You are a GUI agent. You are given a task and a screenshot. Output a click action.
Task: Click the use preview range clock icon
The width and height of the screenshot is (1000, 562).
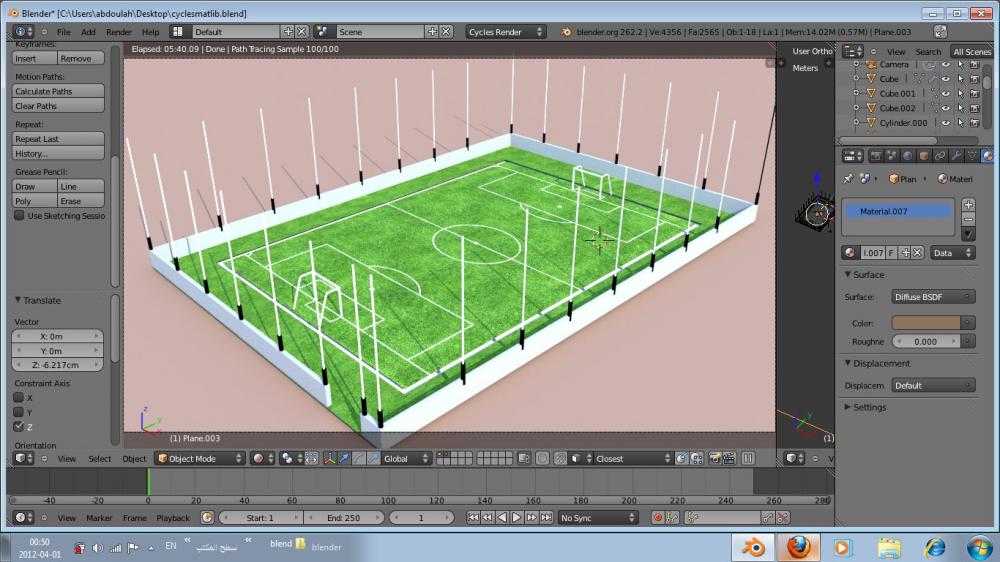click(207, 517)
